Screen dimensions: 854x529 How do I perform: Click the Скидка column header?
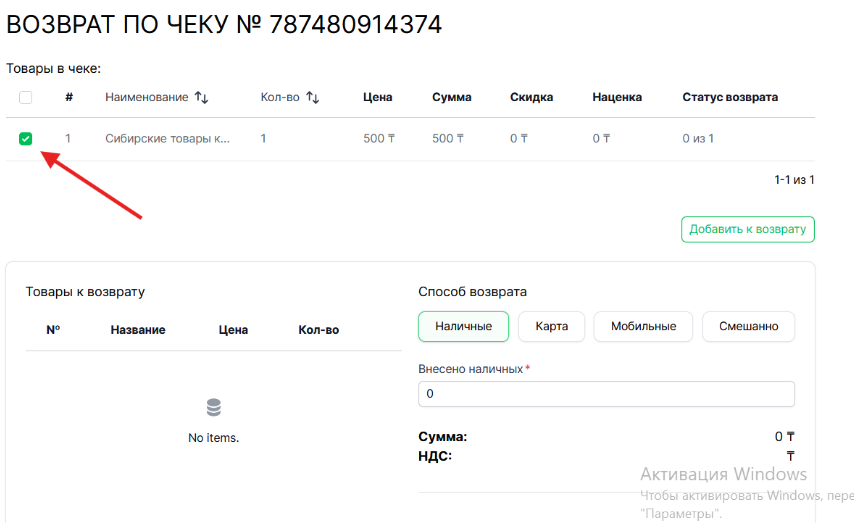[531, 97]
